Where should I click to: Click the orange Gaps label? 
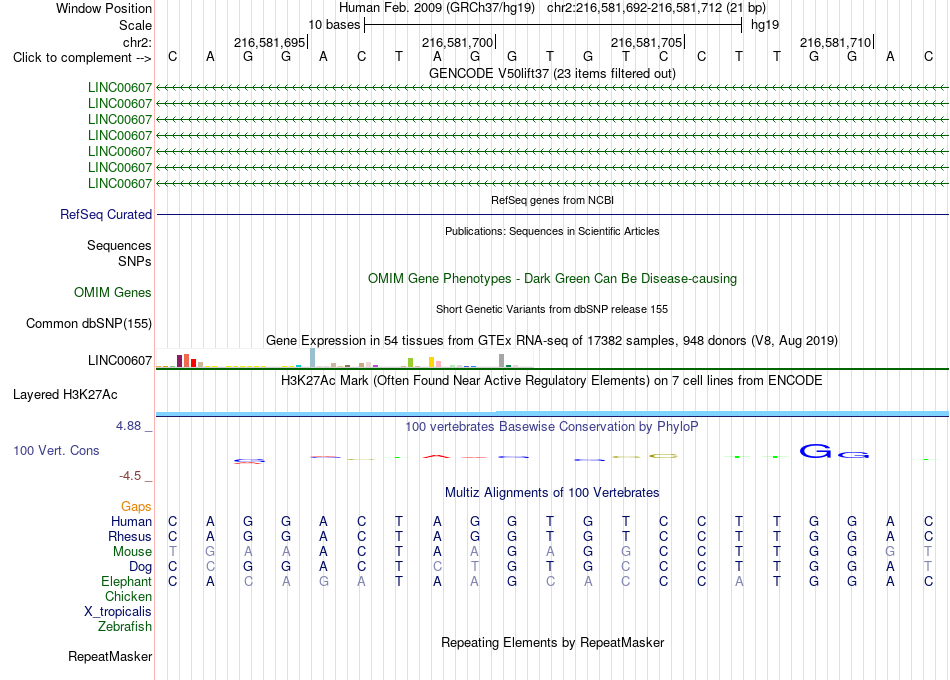[x=136, y=507]
